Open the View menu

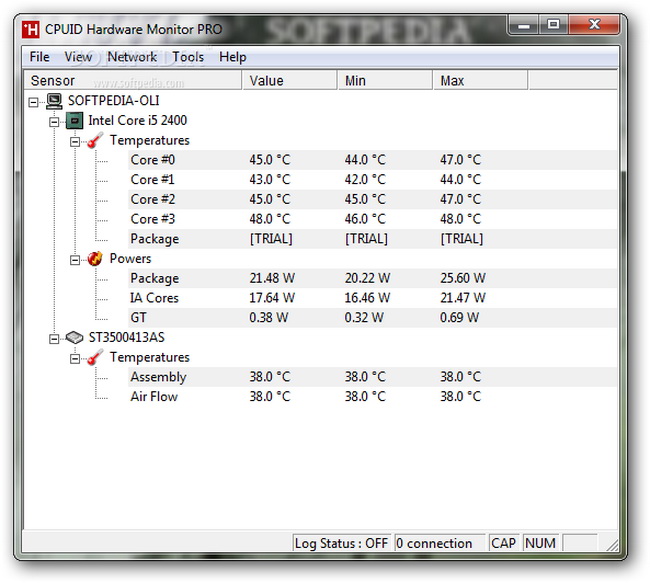tap(78, 57)
